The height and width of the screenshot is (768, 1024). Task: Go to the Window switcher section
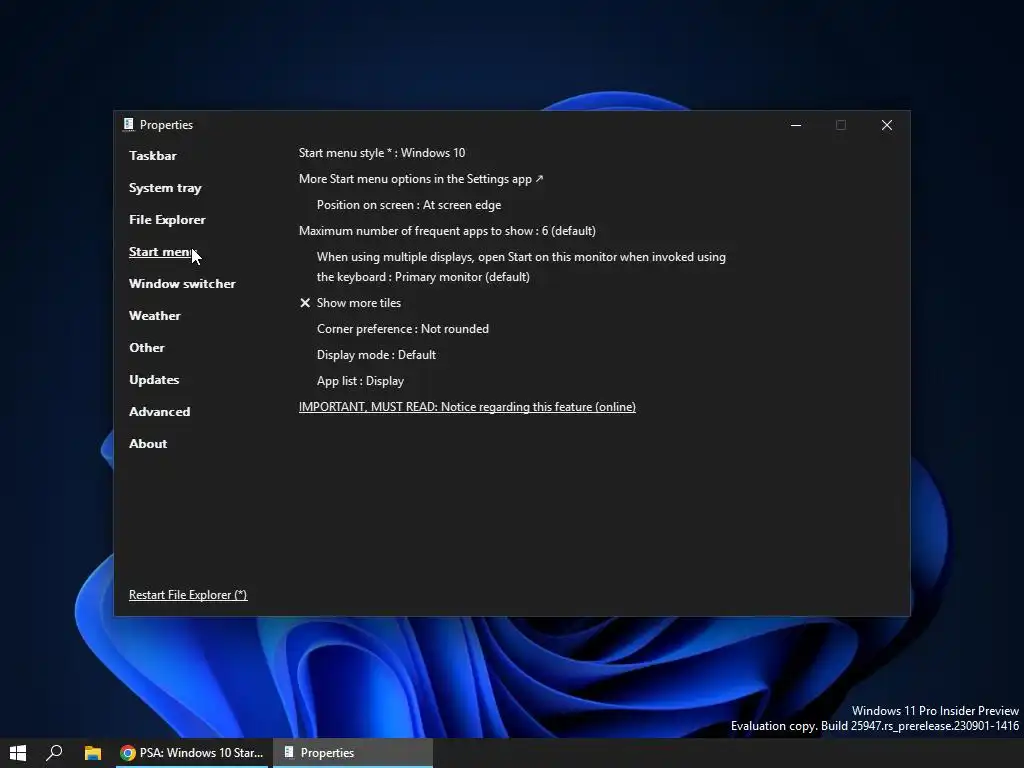(182, 283)
